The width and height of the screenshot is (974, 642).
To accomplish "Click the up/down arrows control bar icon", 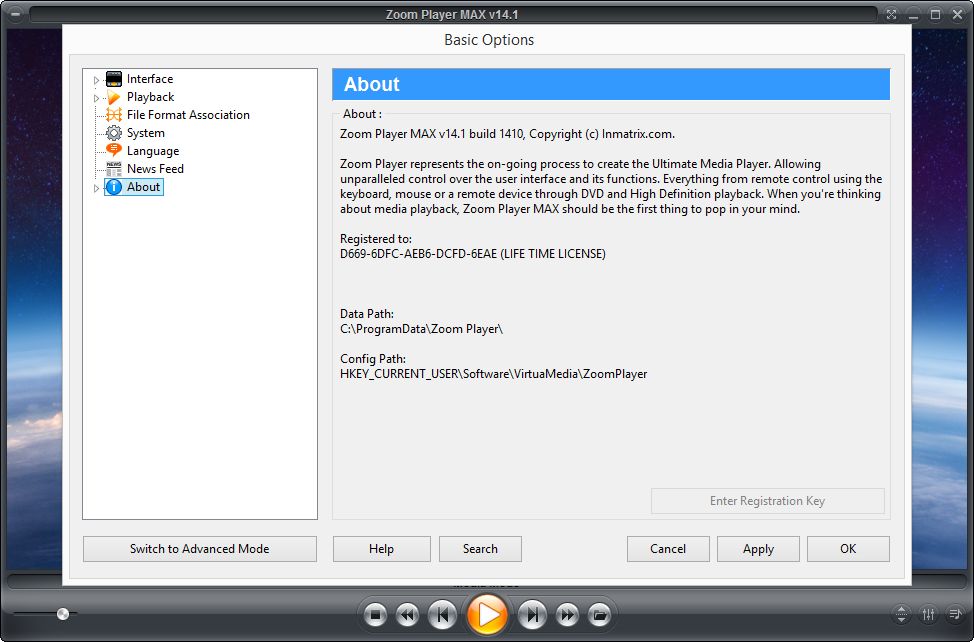I will pos(901,614).
